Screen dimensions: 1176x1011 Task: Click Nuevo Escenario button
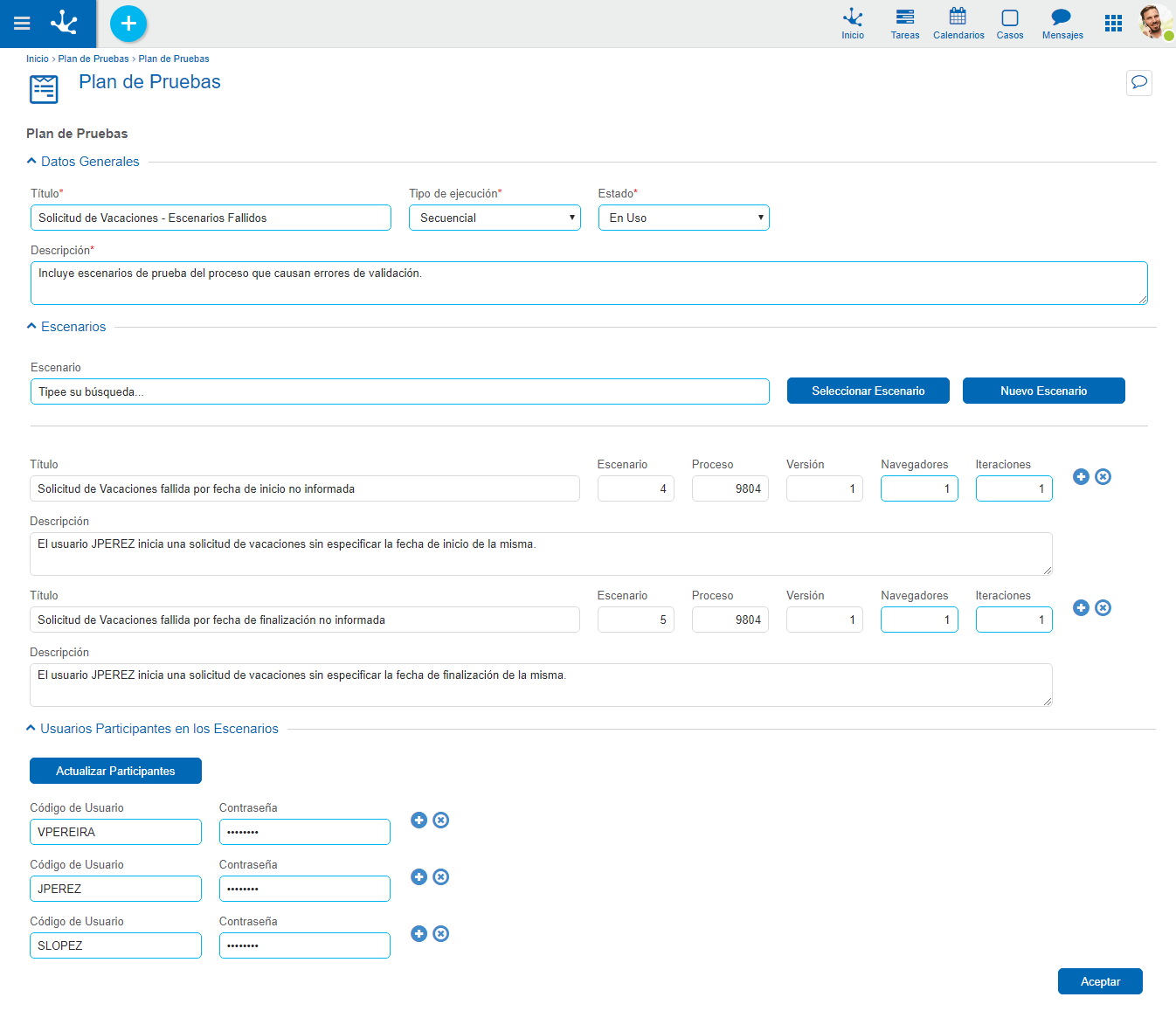[x=1044, y=391]
